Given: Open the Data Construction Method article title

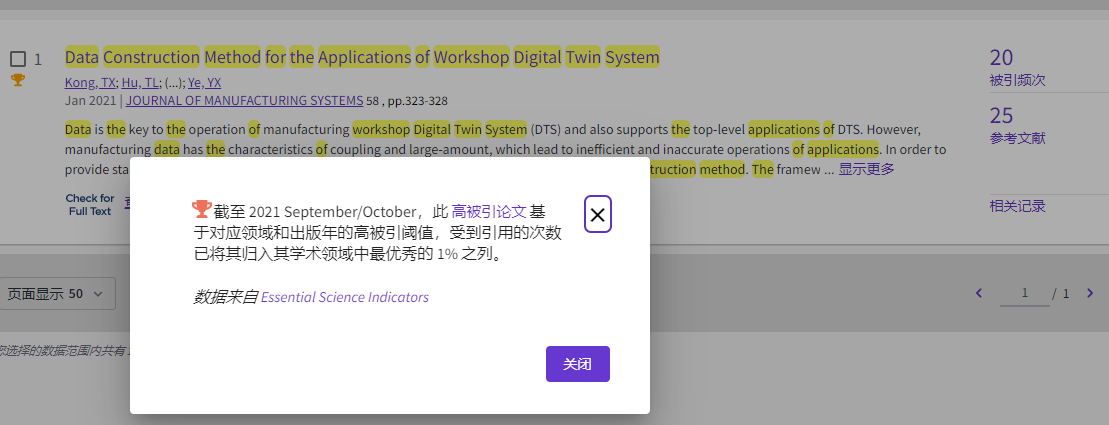Looking at the screenshot, I should [362, 57].
